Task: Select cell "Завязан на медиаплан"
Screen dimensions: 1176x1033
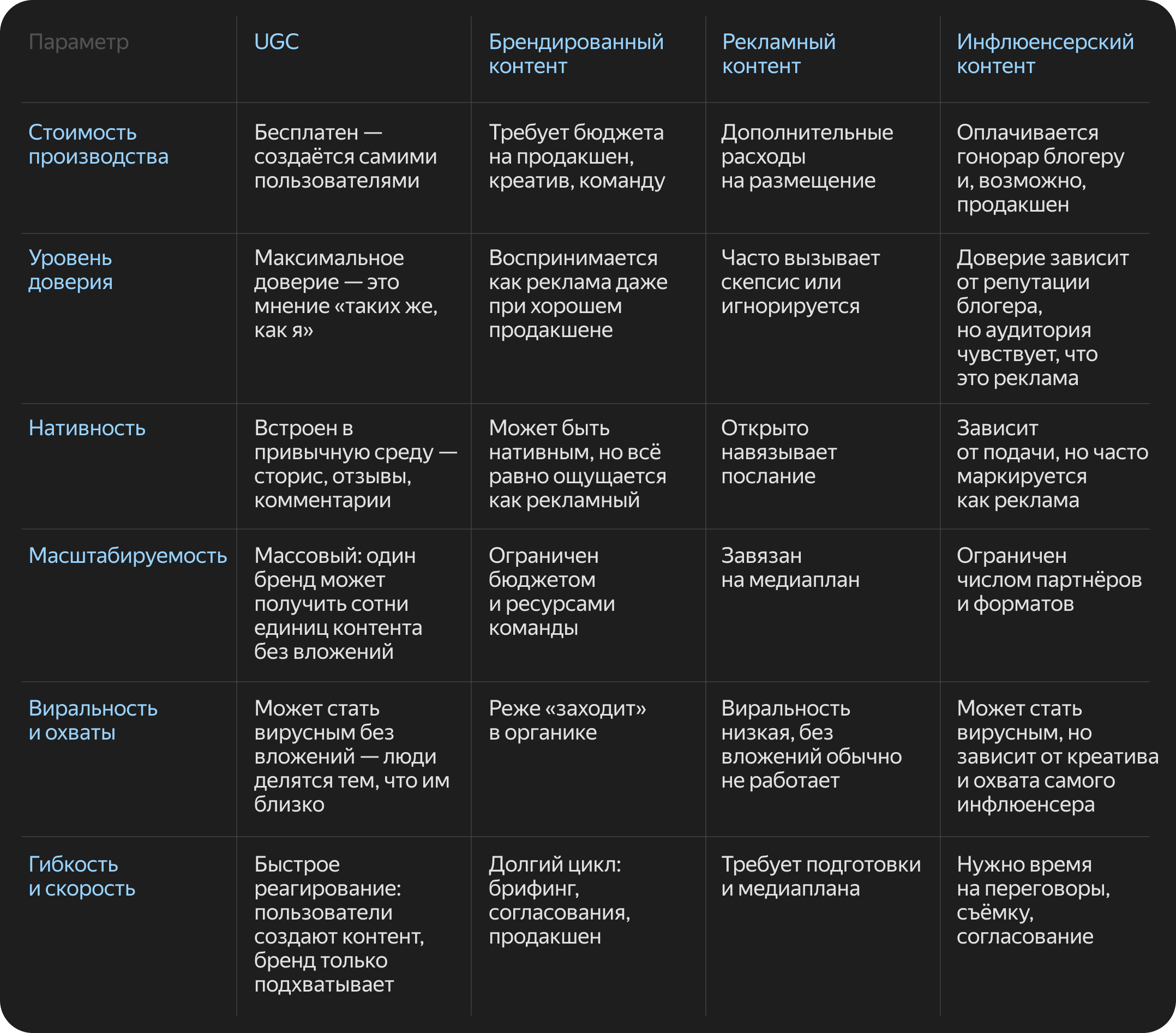Action: [790, 568]
